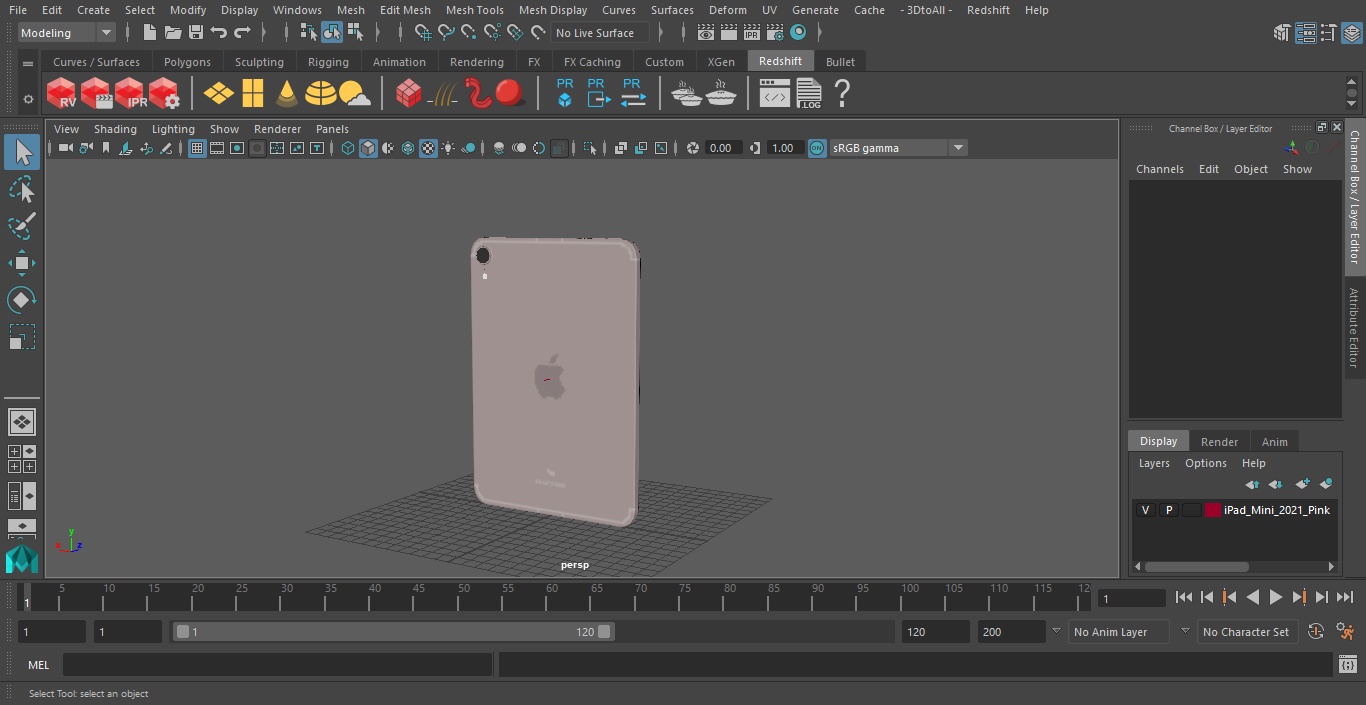The width and height of the screenshot is (1366, 705).
Task: Open Channel Box Channels menu
Action: [1159, 169]
